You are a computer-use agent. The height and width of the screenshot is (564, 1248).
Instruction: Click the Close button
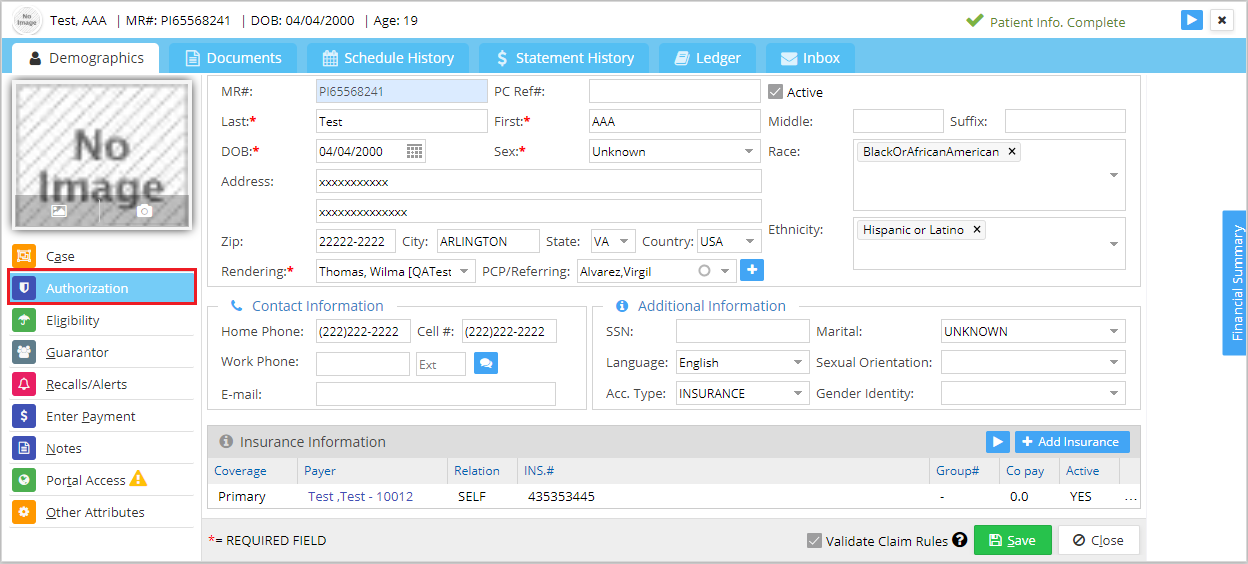tap(1098, 540)
